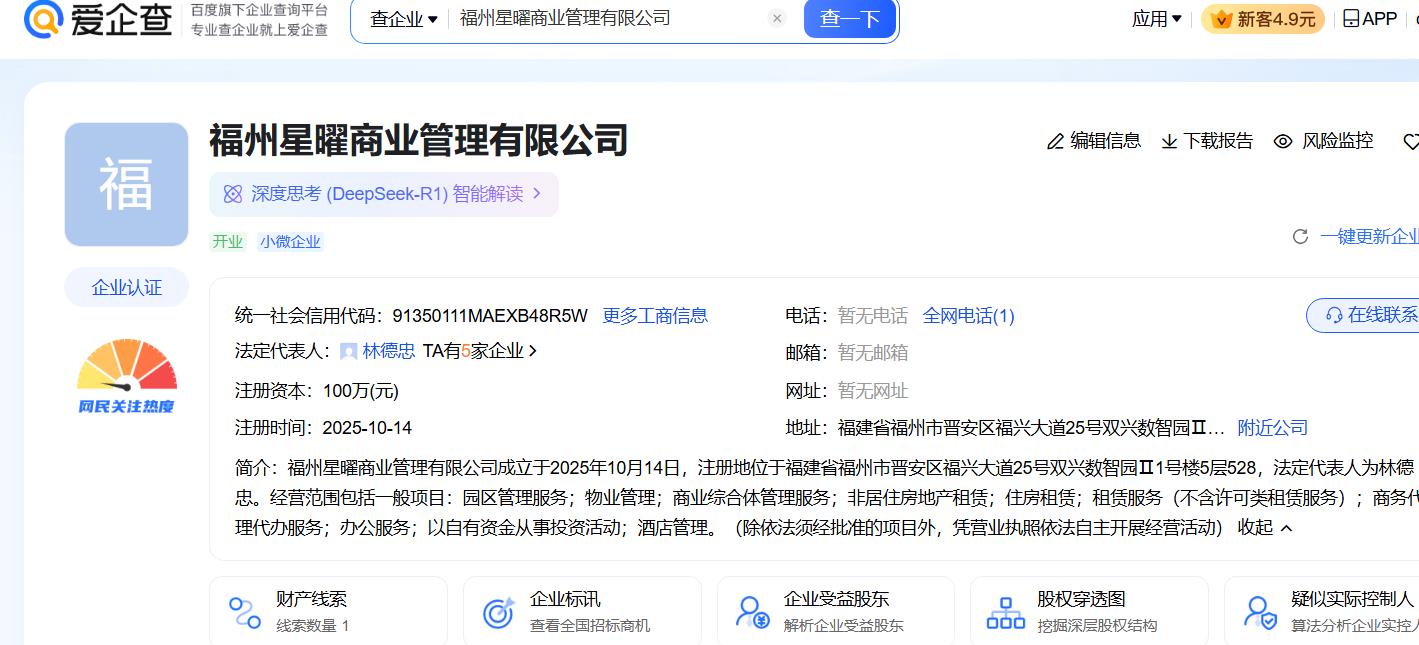
Task: Open the 企业受益股东 card
Action: tap(835, 611)
